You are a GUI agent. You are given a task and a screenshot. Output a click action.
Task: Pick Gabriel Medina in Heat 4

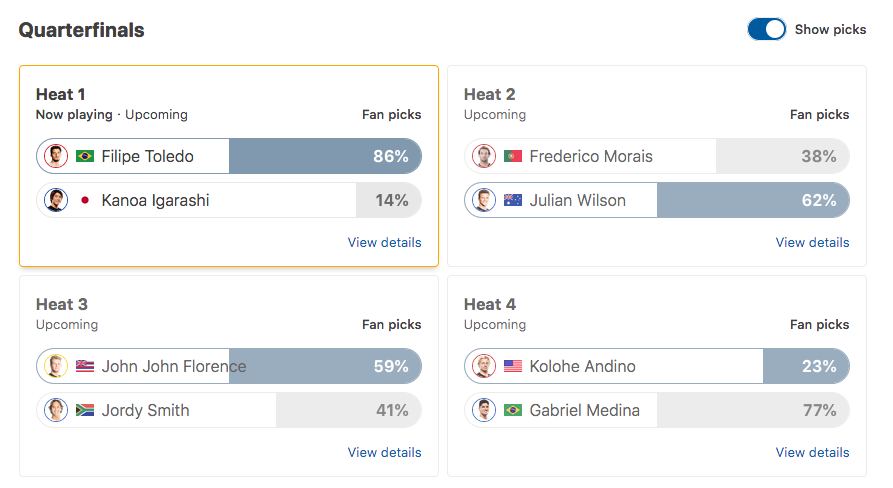pos(657,410)
